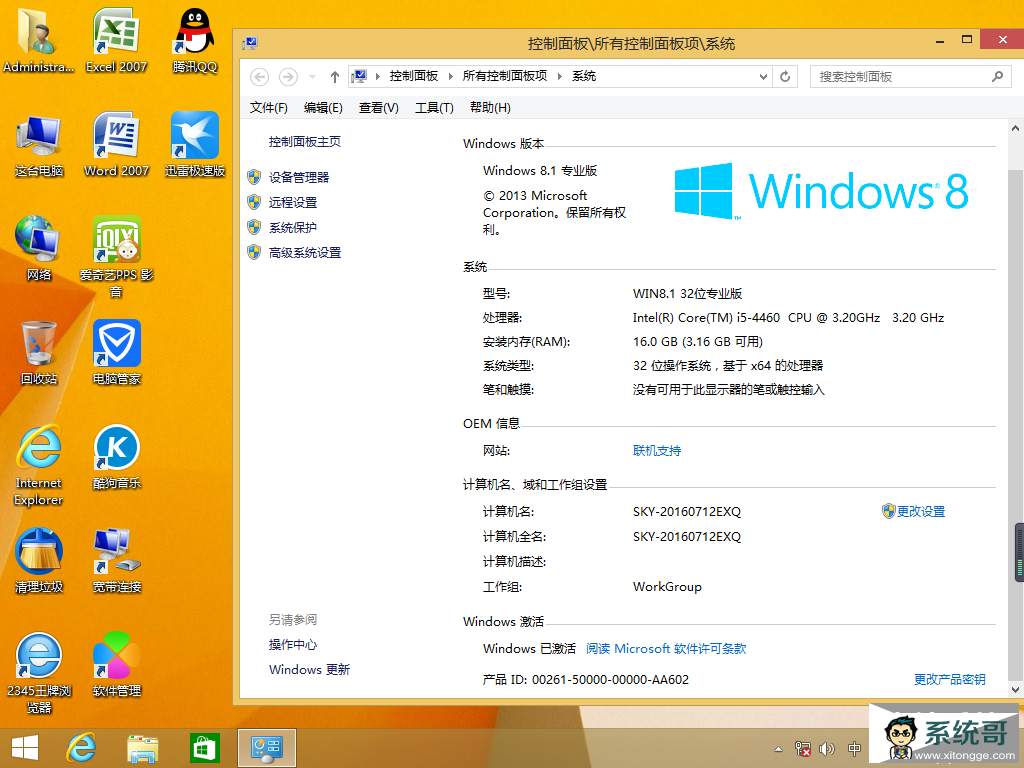Click 更改产品密钥 link
Image resolution: width=1024 pixels, height=768 pixels.
pos(950,679)
